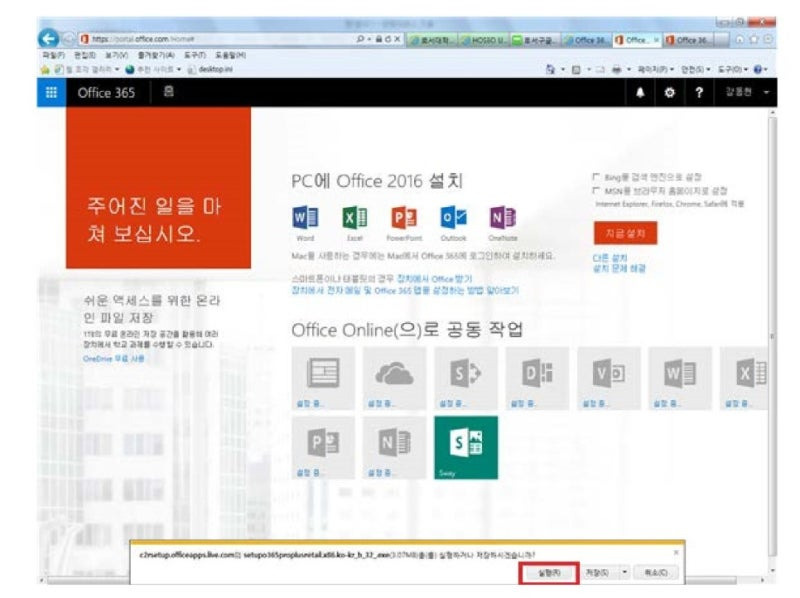Dismiss the download notification bar with its X
The width and height of the screenshot is (800, 598).
pyautogui.click(x=676, y=552)
